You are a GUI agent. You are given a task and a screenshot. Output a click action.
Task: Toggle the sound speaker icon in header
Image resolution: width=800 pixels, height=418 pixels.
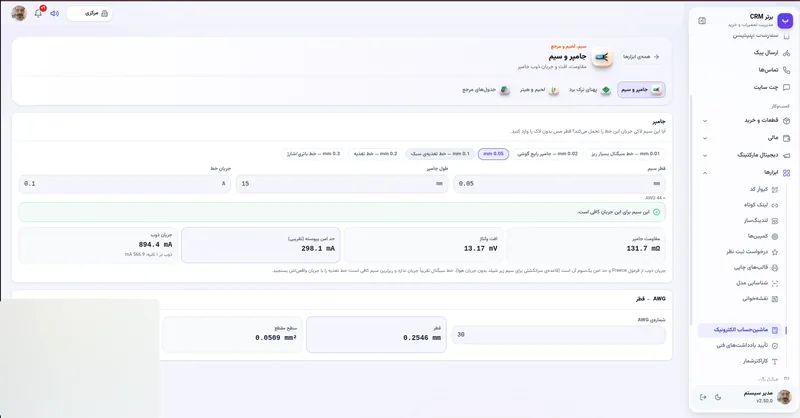[55, 13]
